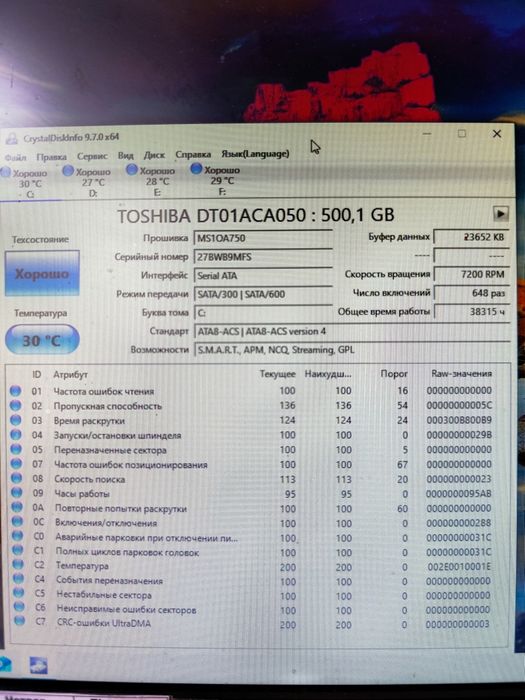The height and width of the screenshot is (700, 525).
Task: Click status icon for 0A Повторные попытки раскрутки
Action: 17,508
